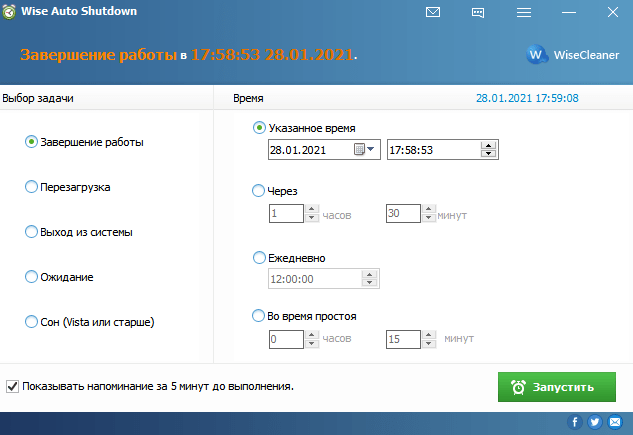Select the Перезагрузка radio option
The height and width of the screenshot is (435, 633).
click(31, 187)
